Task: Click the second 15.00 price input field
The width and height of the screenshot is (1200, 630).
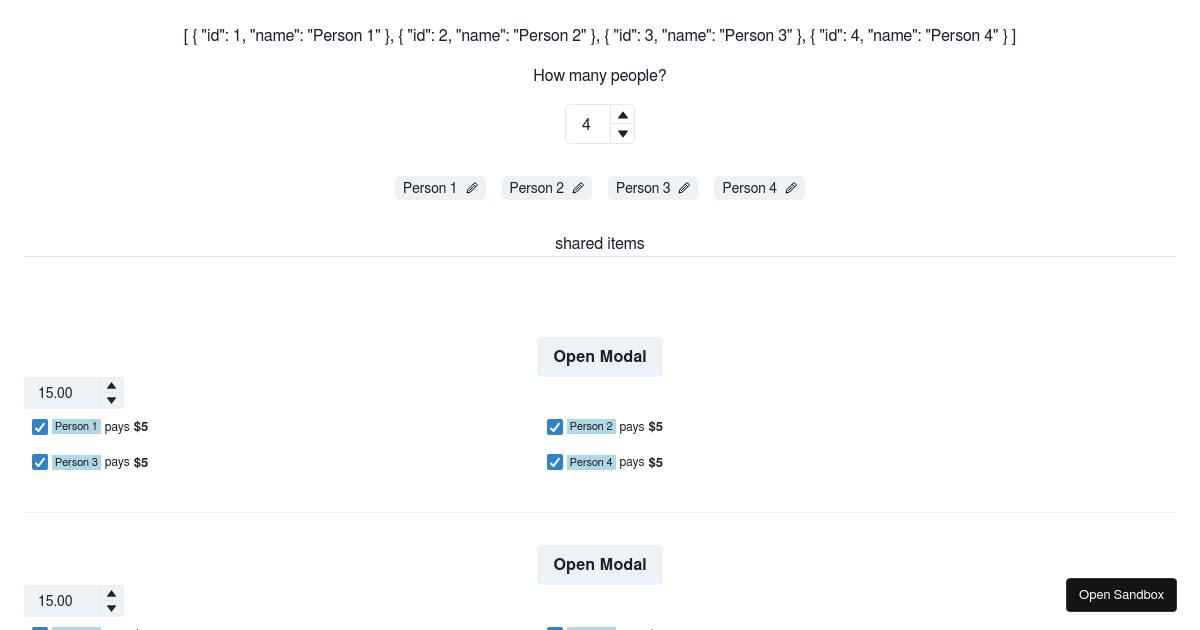Action: (60, 601)
